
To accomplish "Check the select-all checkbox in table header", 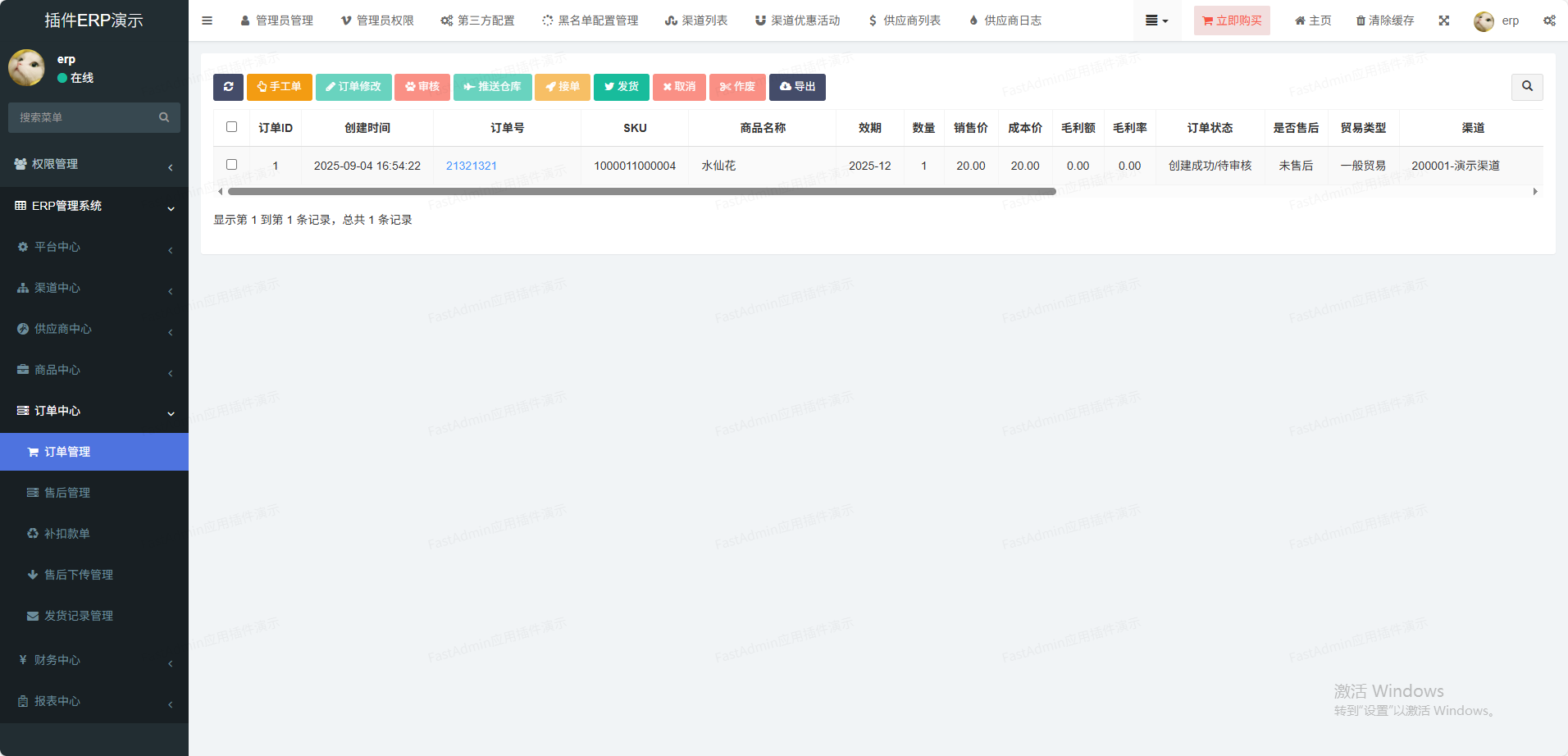I will [x=231, y=127].
